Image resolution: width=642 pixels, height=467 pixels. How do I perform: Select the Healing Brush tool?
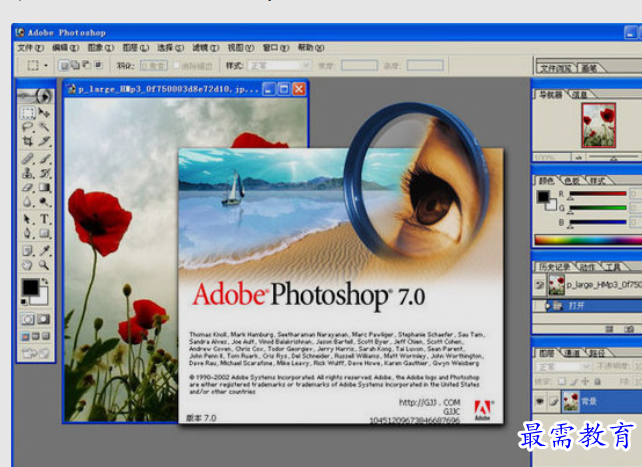(27, 158)
